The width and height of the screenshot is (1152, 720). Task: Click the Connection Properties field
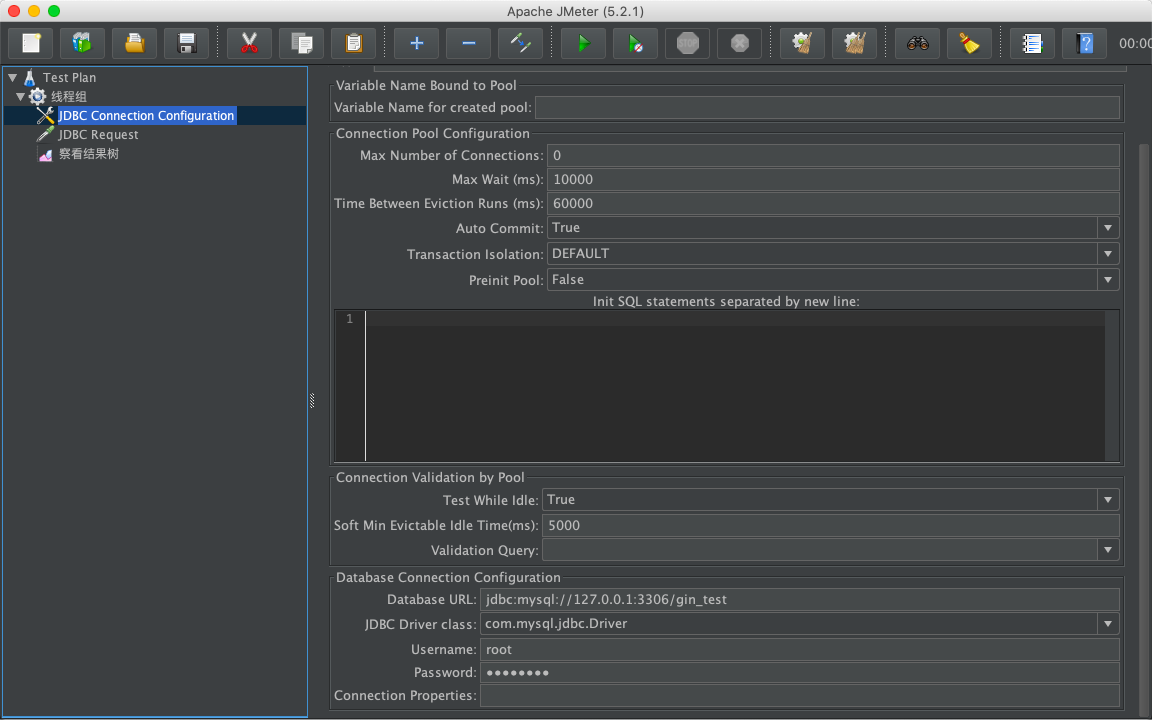[x=800, y=696]
